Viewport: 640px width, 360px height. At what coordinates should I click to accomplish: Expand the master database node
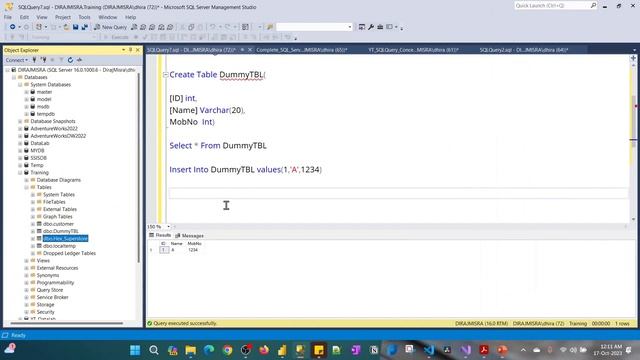27,92
